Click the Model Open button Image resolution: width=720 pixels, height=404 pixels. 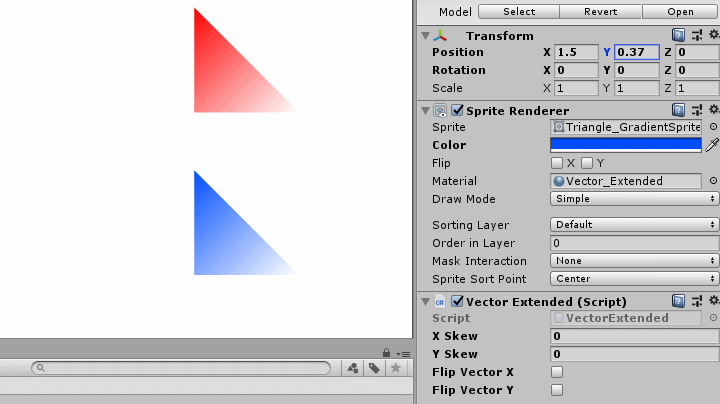click(x=681, y=11)
